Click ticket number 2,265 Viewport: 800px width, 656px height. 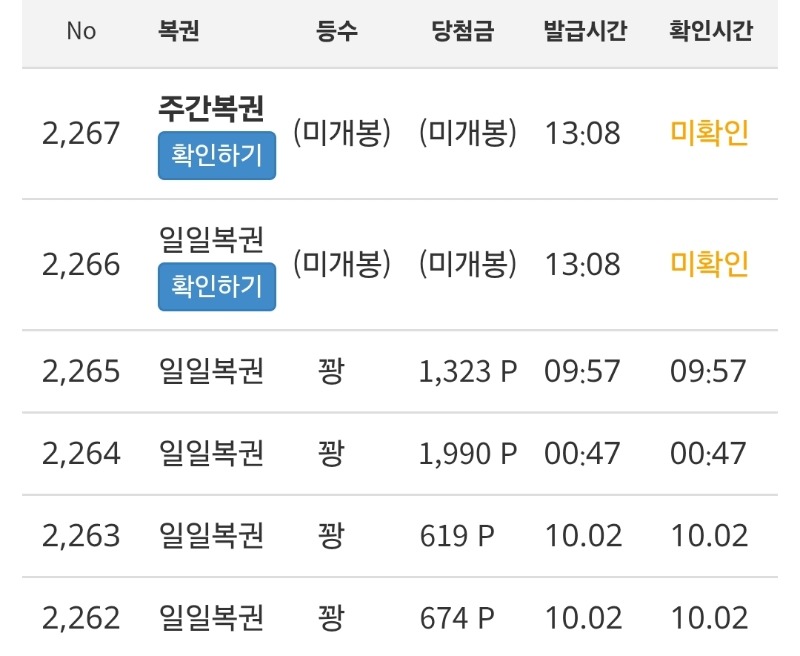81,371
